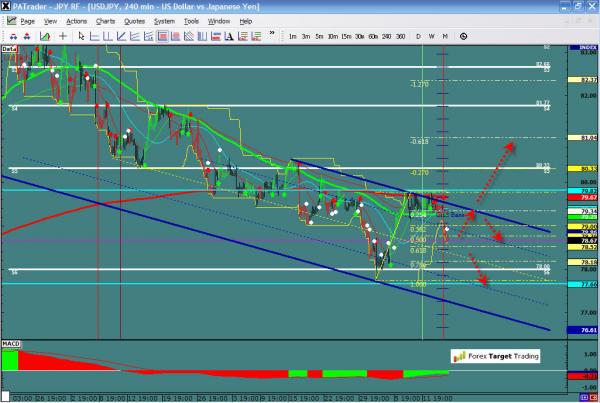Click the pink shaded rectangle tool
Viewport: 600px width, 403px height.
pyautogui.click(x=176, y=36)
